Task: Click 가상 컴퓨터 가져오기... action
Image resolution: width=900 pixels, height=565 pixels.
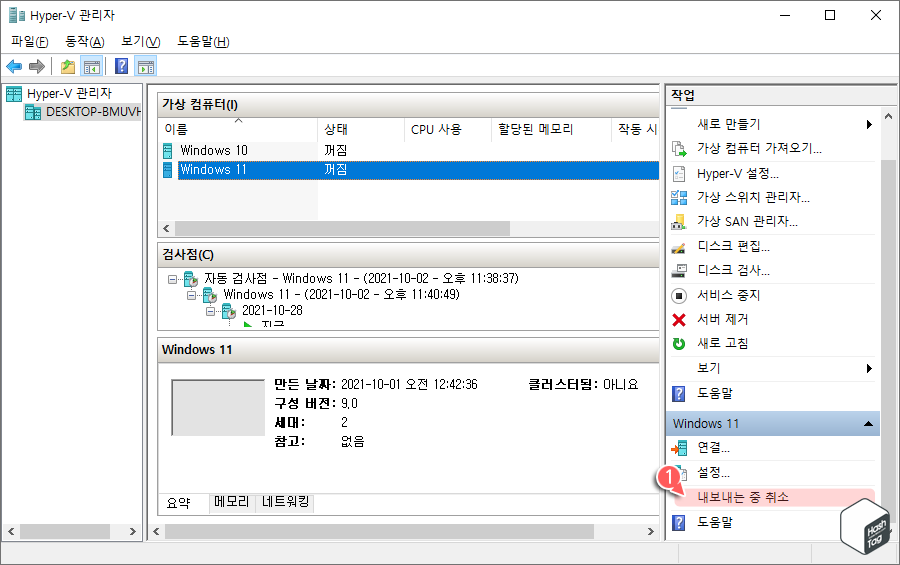Action: (759, 149)
